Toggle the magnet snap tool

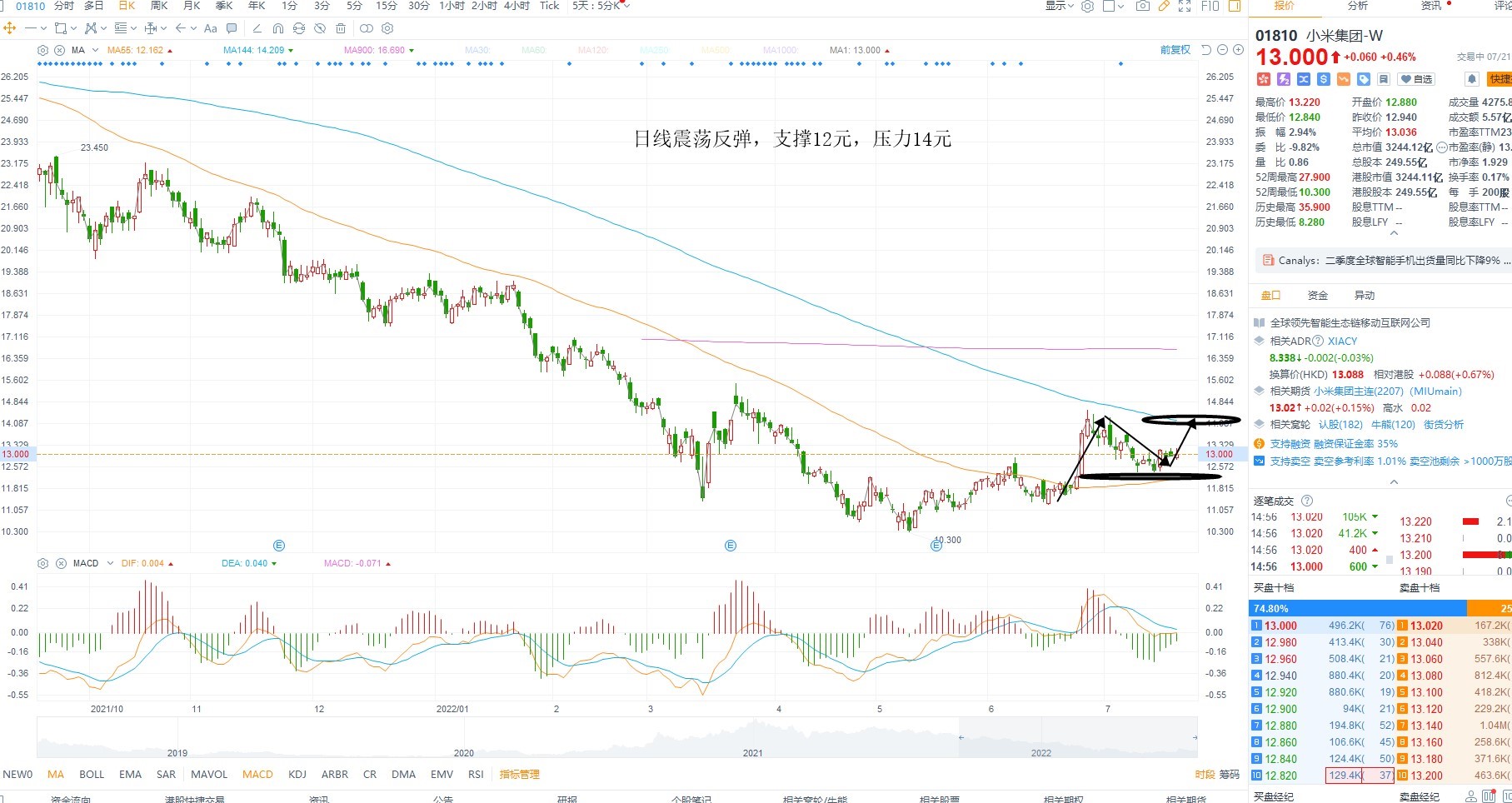click(278, 28)
